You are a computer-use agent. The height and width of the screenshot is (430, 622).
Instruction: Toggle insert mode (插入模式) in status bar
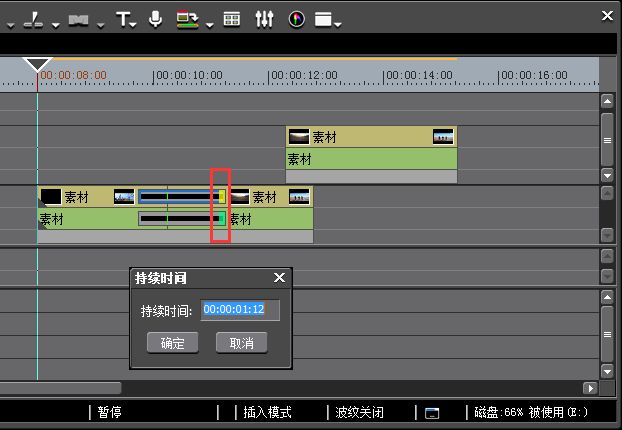click(266, 412)
